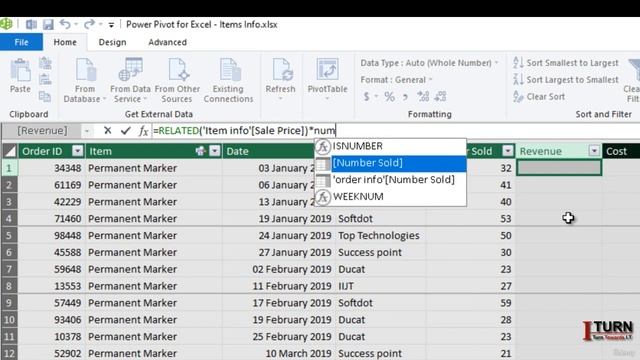This screenshot has height=360, width=640.
Task: Open the Revenue column filter dropdown
Action: pyautogui.click(x=594, y=151)
